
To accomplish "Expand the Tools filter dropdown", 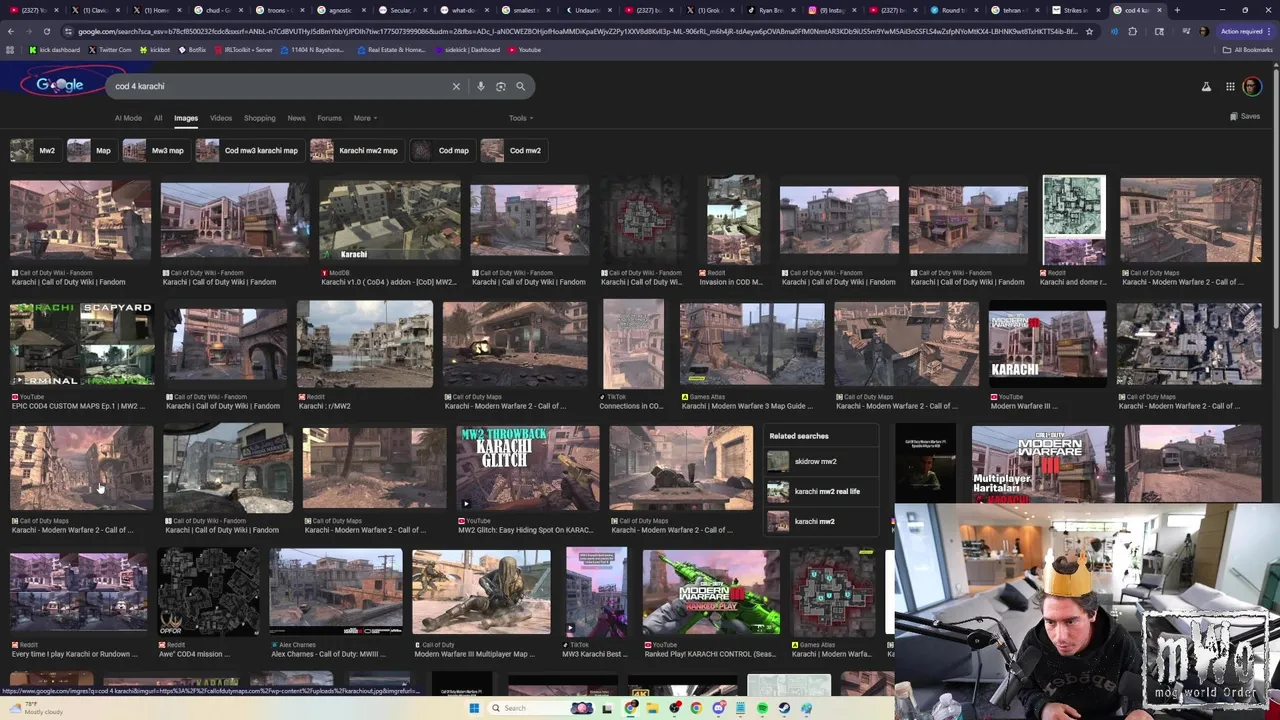I will tap(521, 118).
